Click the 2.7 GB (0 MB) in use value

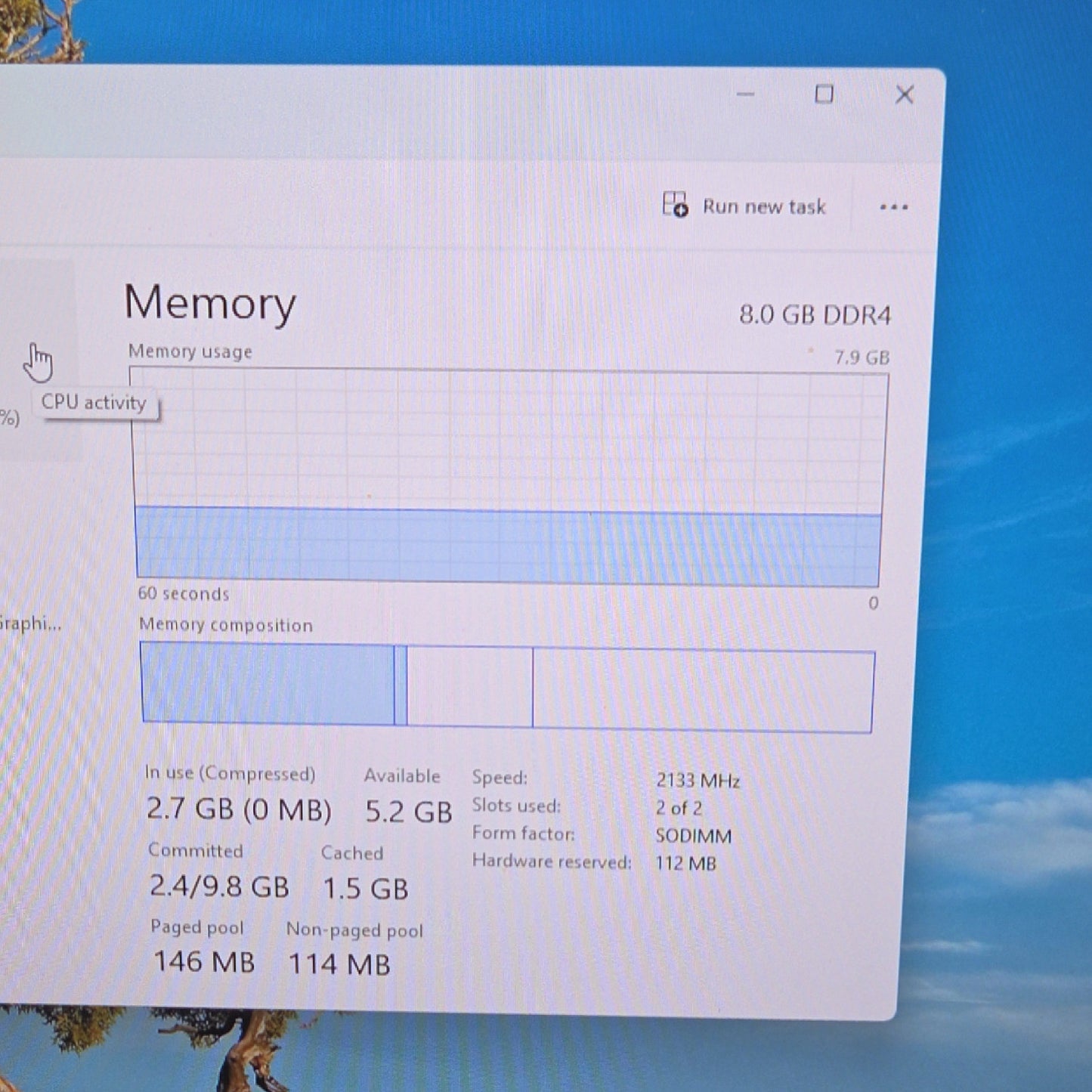click(239, 809)
